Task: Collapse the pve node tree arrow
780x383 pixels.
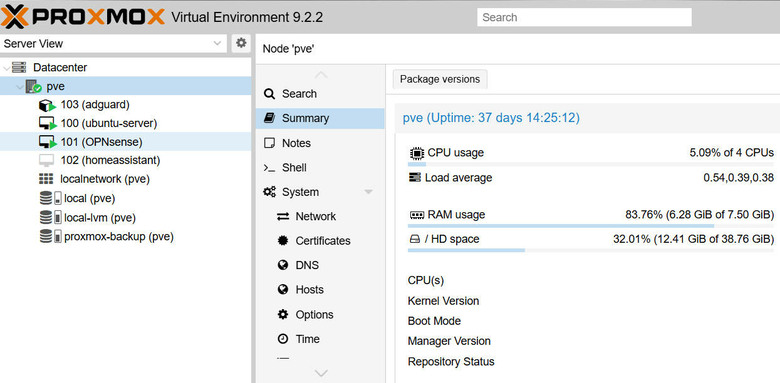Action: click(x=20, y=87)
